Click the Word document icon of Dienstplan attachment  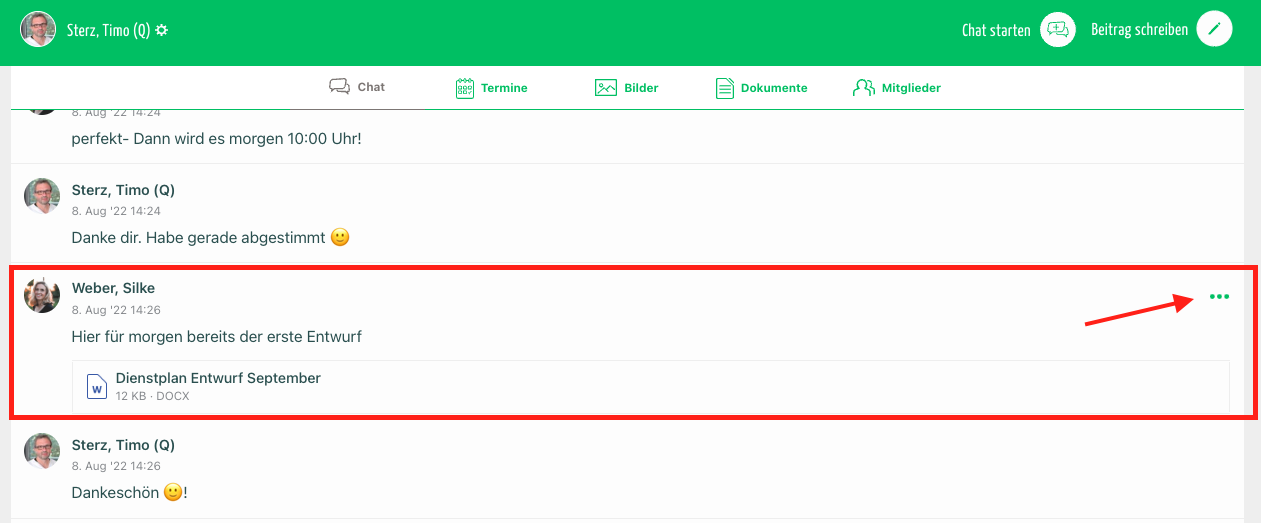tap(97, 386)
